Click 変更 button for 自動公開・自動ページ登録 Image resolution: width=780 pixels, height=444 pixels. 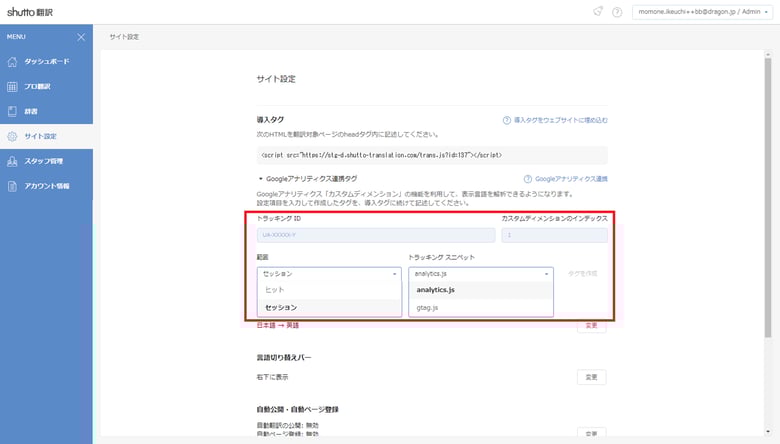(x=591, y=434)
